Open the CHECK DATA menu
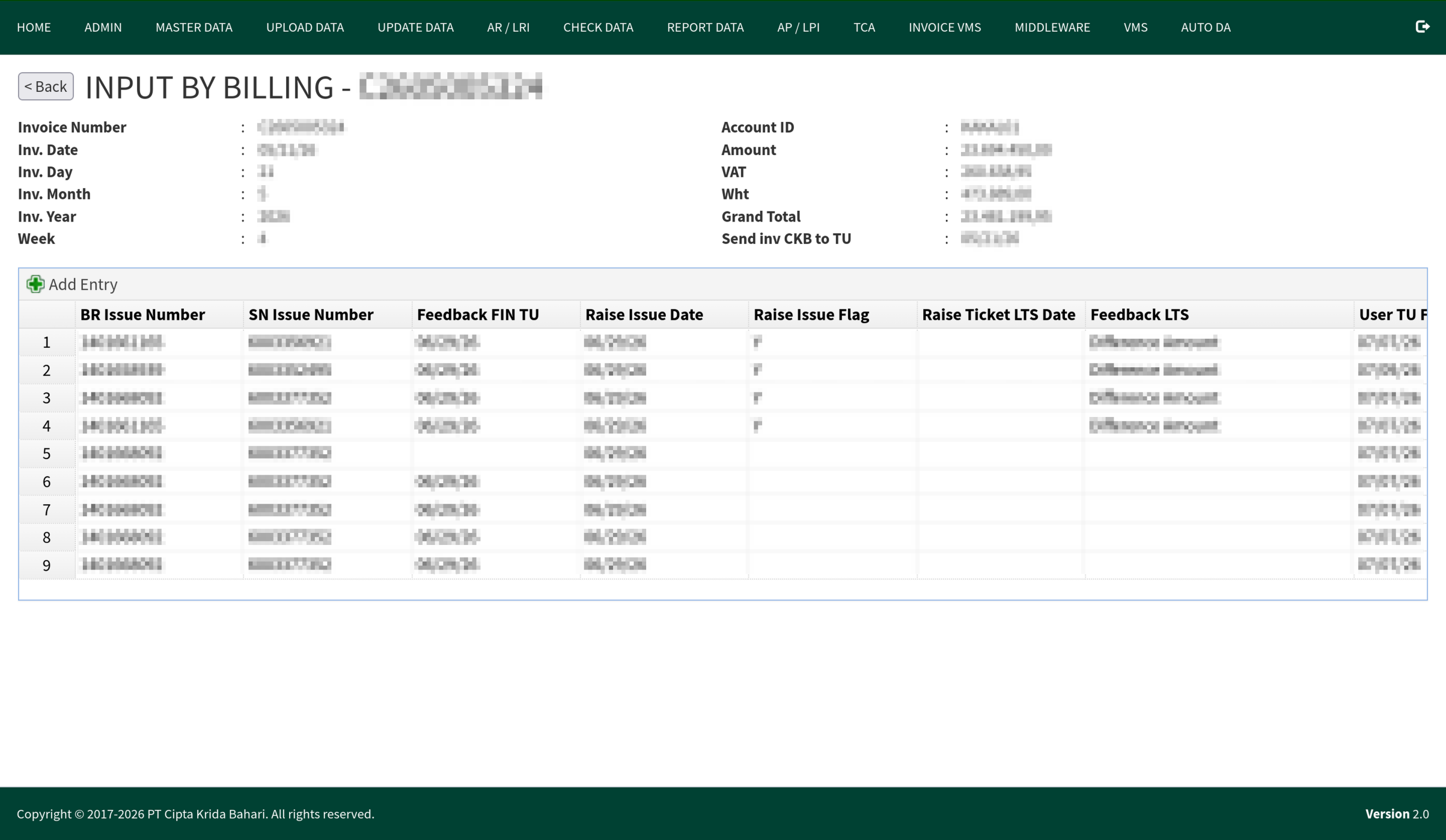Image resolution: width=1446 pixels, height=840 pixels. (x=598, y=28)
